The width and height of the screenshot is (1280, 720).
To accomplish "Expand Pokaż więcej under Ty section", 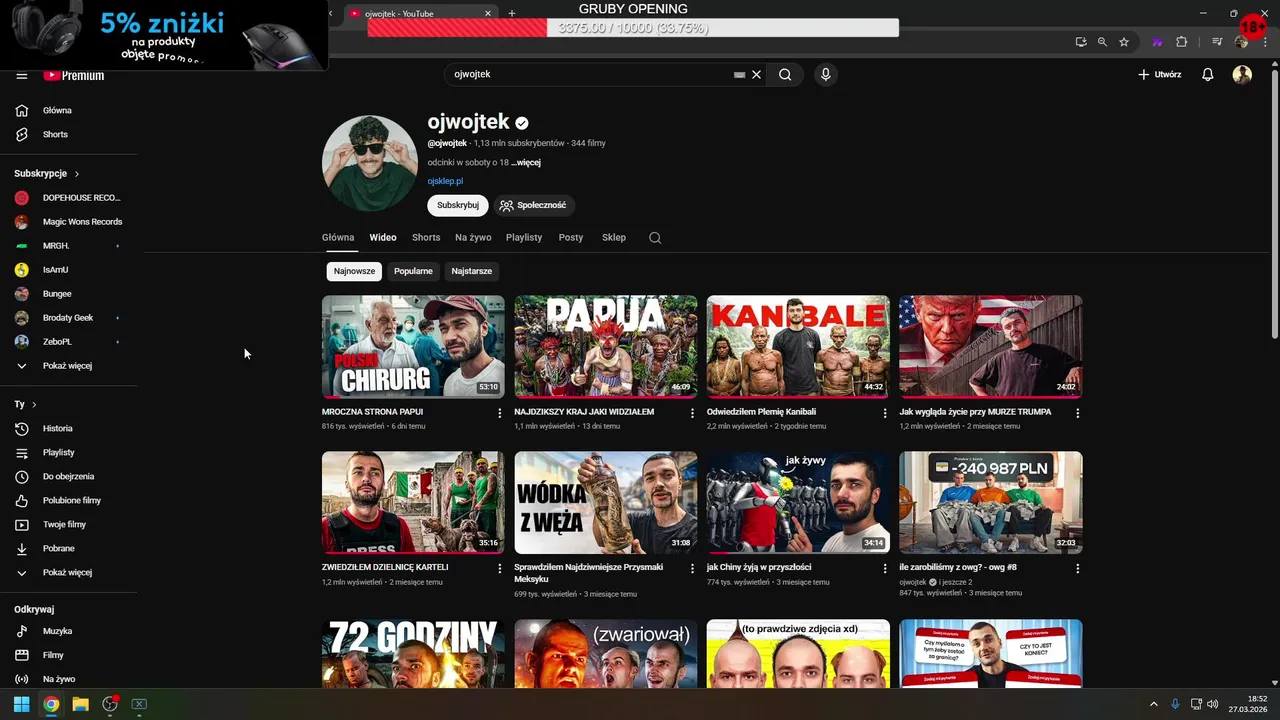I will 68,572.
